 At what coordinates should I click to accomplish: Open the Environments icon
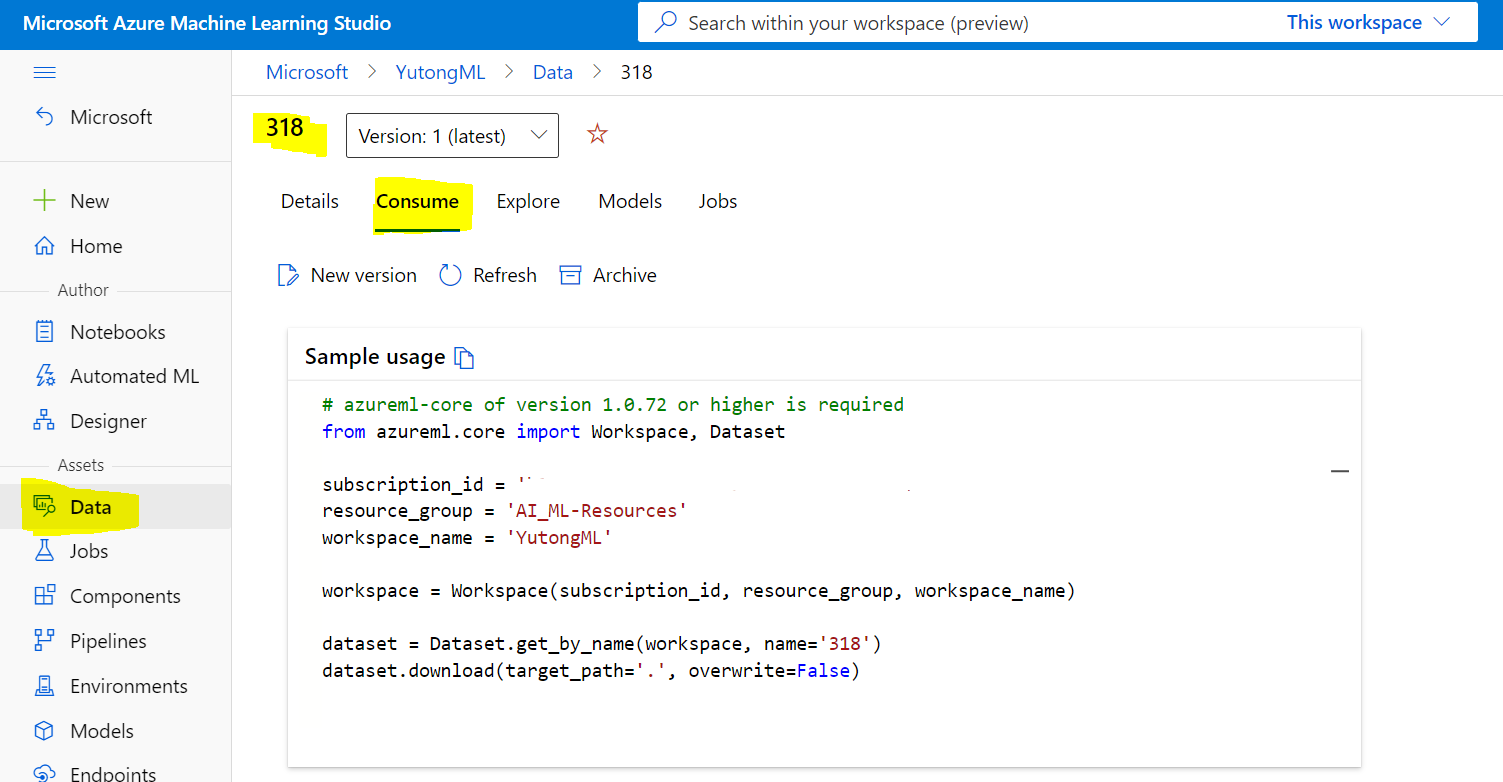(x=45, y=686)
